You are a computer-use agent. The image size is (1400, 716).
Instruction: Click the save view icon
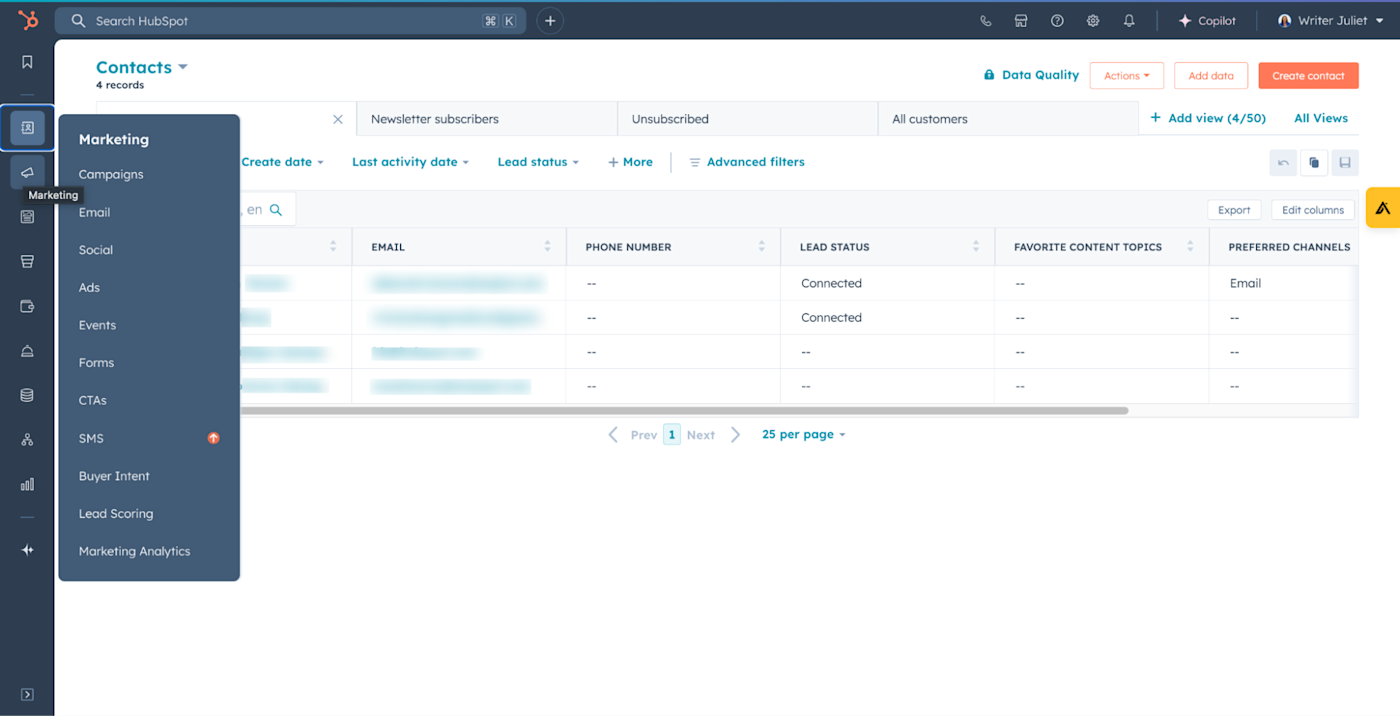[1345, 162]
